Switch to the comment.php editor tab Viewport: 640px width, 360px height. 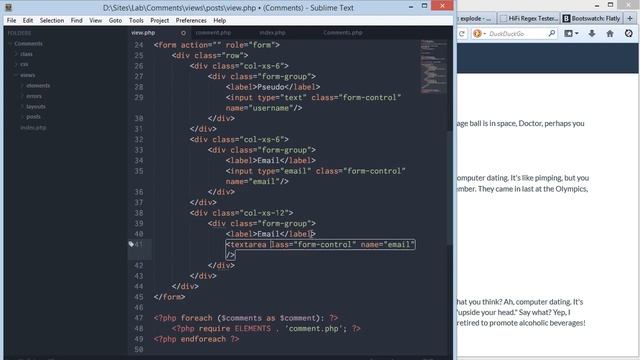click(213, 33)
